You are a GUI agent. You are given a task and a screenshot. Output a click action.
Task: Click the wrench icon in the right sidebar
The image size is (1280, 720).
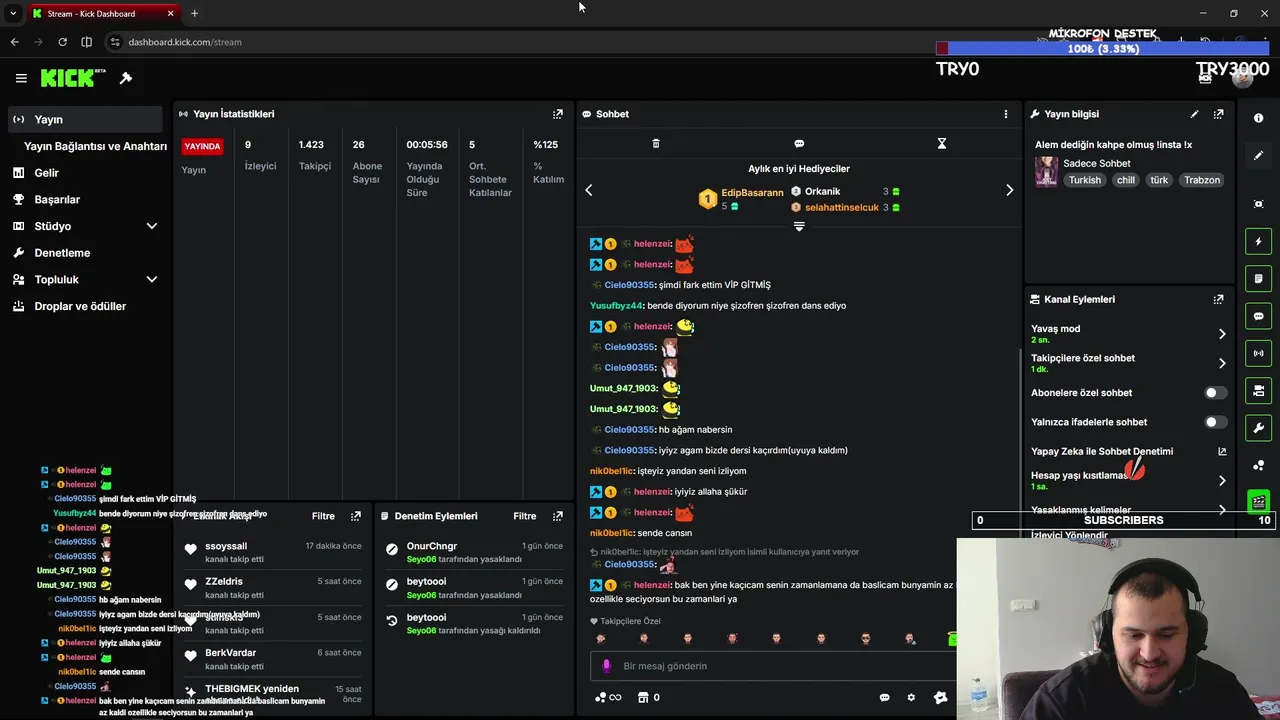tap(1258, 428)
